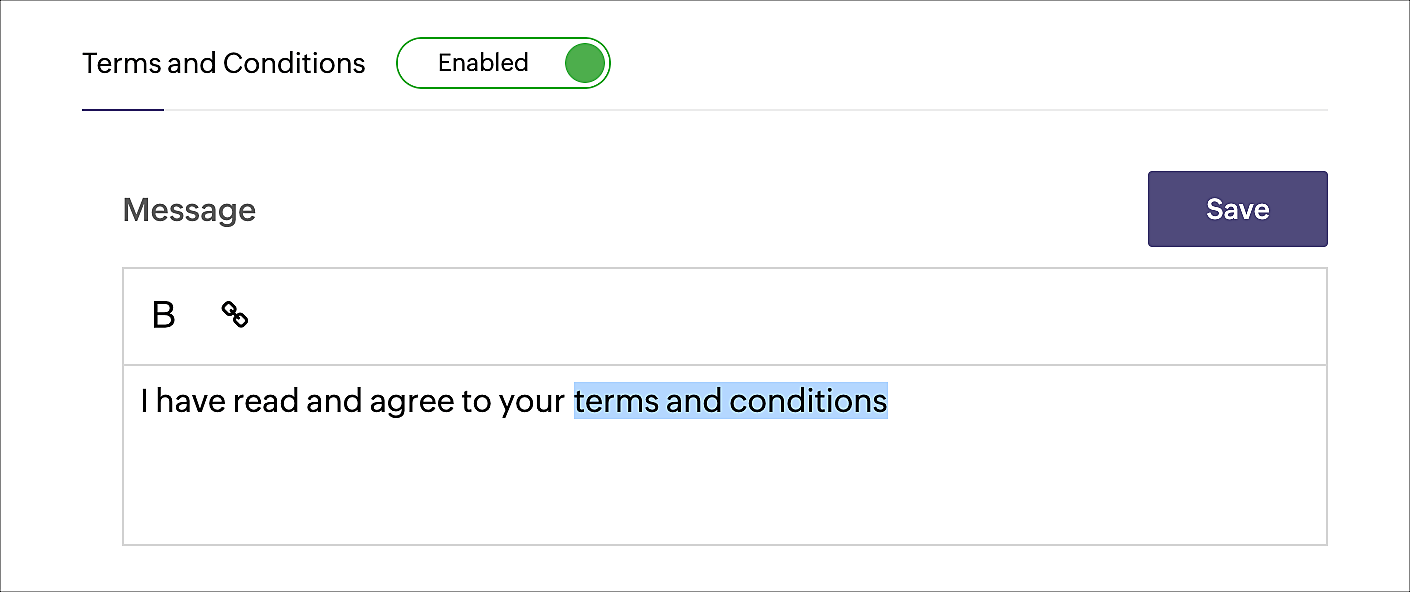This screenshot has height=592, width=1410.
Task: Click the highlighted word "conditions"
Action: (808, 401)
